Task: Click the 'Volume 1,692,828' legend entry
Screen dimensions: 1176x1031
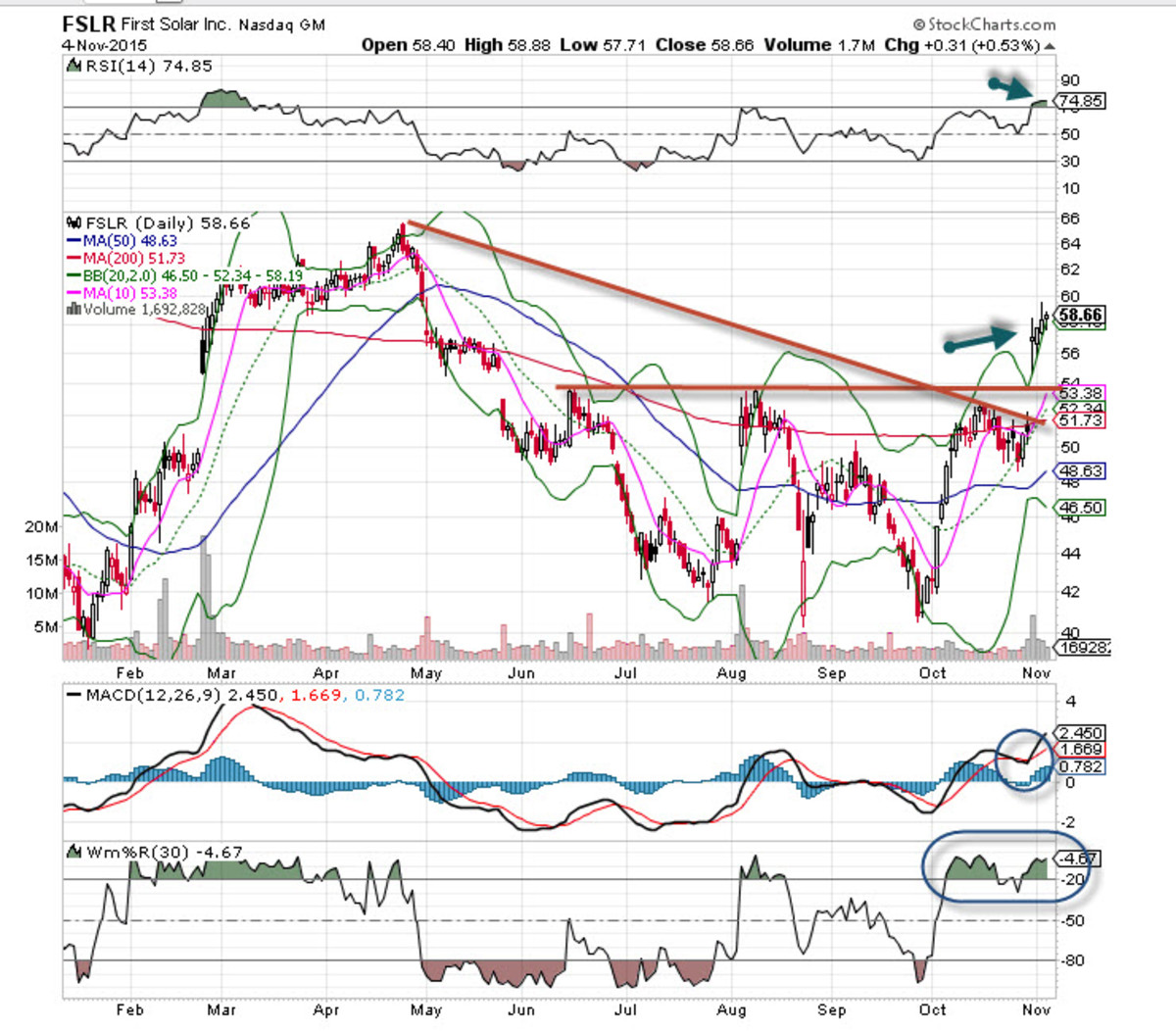Action: point(144,310)
